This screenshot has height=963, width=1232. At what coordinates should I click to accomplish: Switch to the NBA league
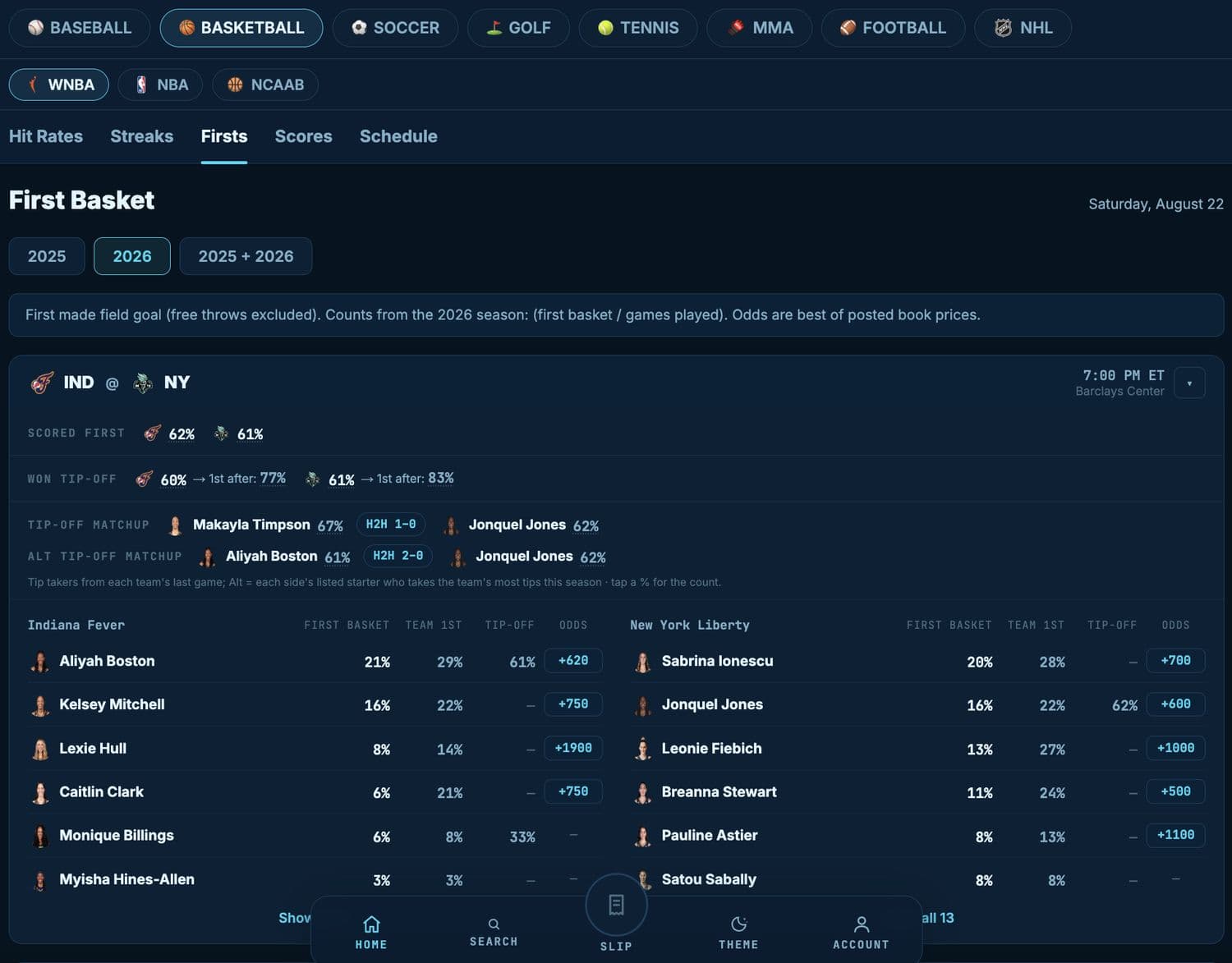click(160, 85)
